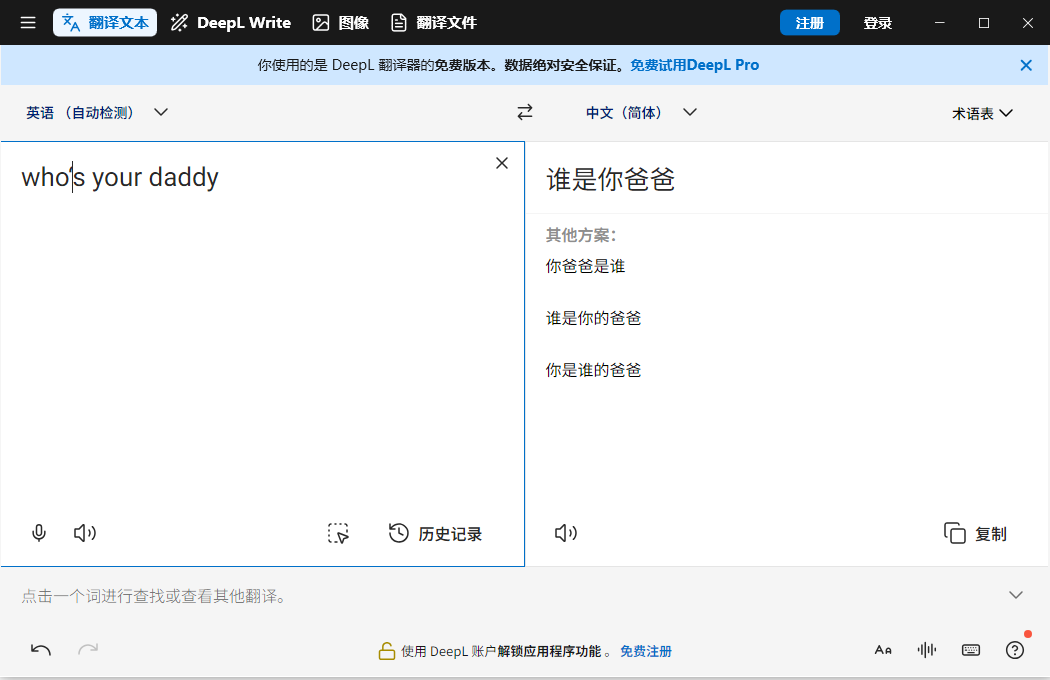Minimize the DeepL window

[x=940, y=23]
